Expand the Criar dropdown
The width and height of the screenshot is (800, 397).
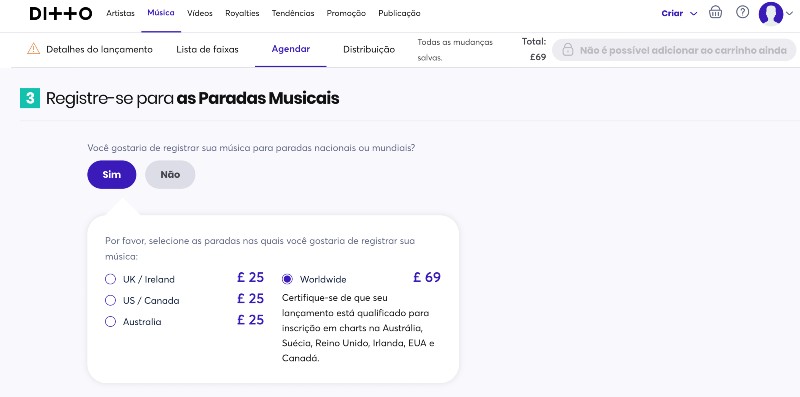679,14
